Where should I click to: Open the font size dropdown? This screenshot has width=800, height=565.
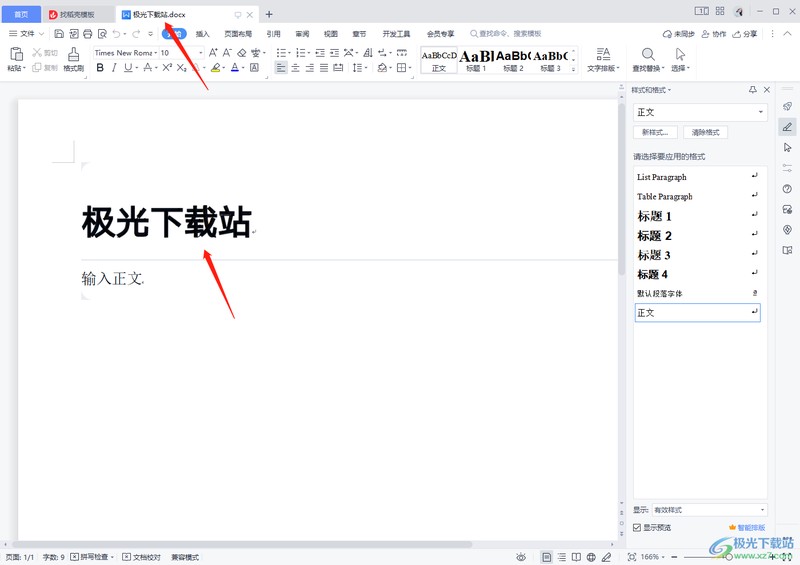tap(201, 53)
